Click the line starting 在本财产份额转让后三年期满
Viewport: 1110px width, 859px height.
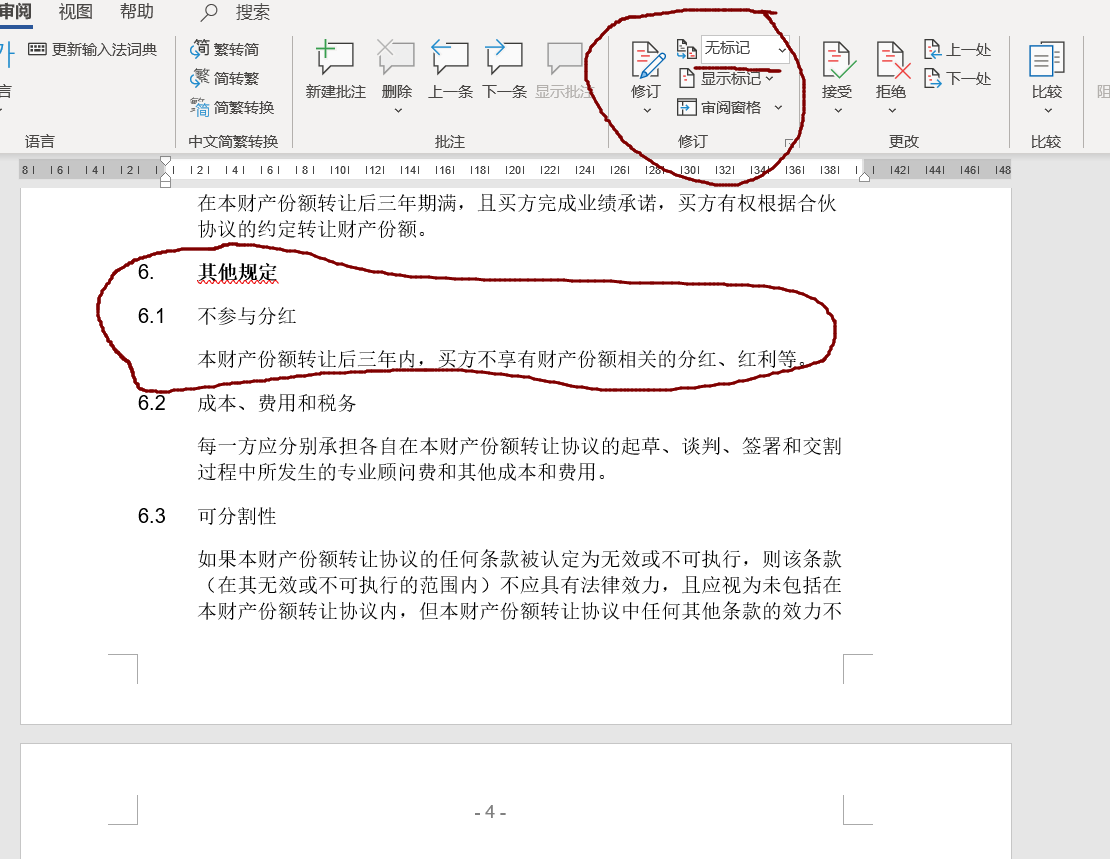coord(517,203)
